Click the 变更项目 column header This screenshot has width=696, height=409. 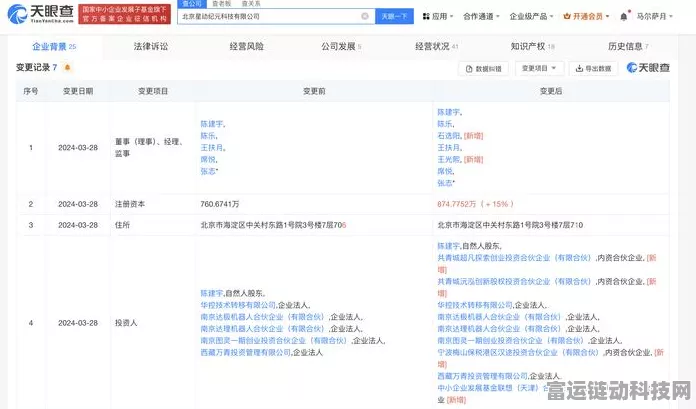click(153, 91)
